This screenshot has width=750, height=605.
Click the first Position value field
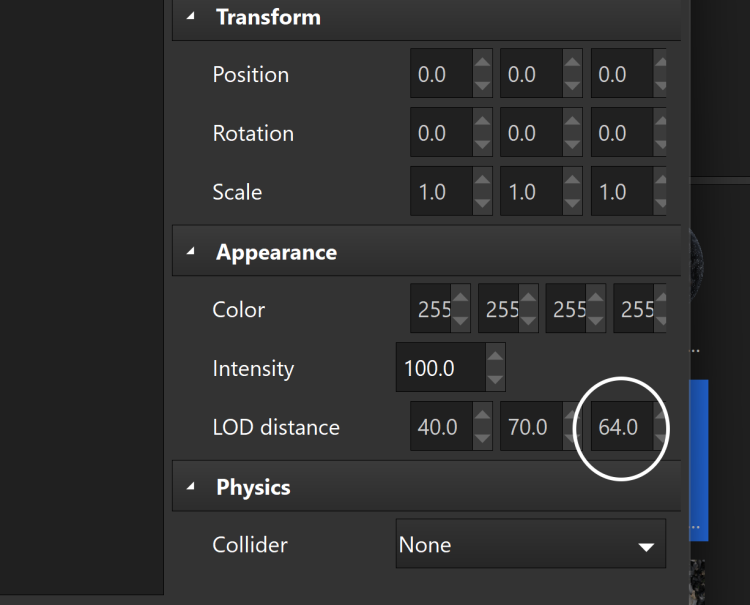click(x=440, y=75)
